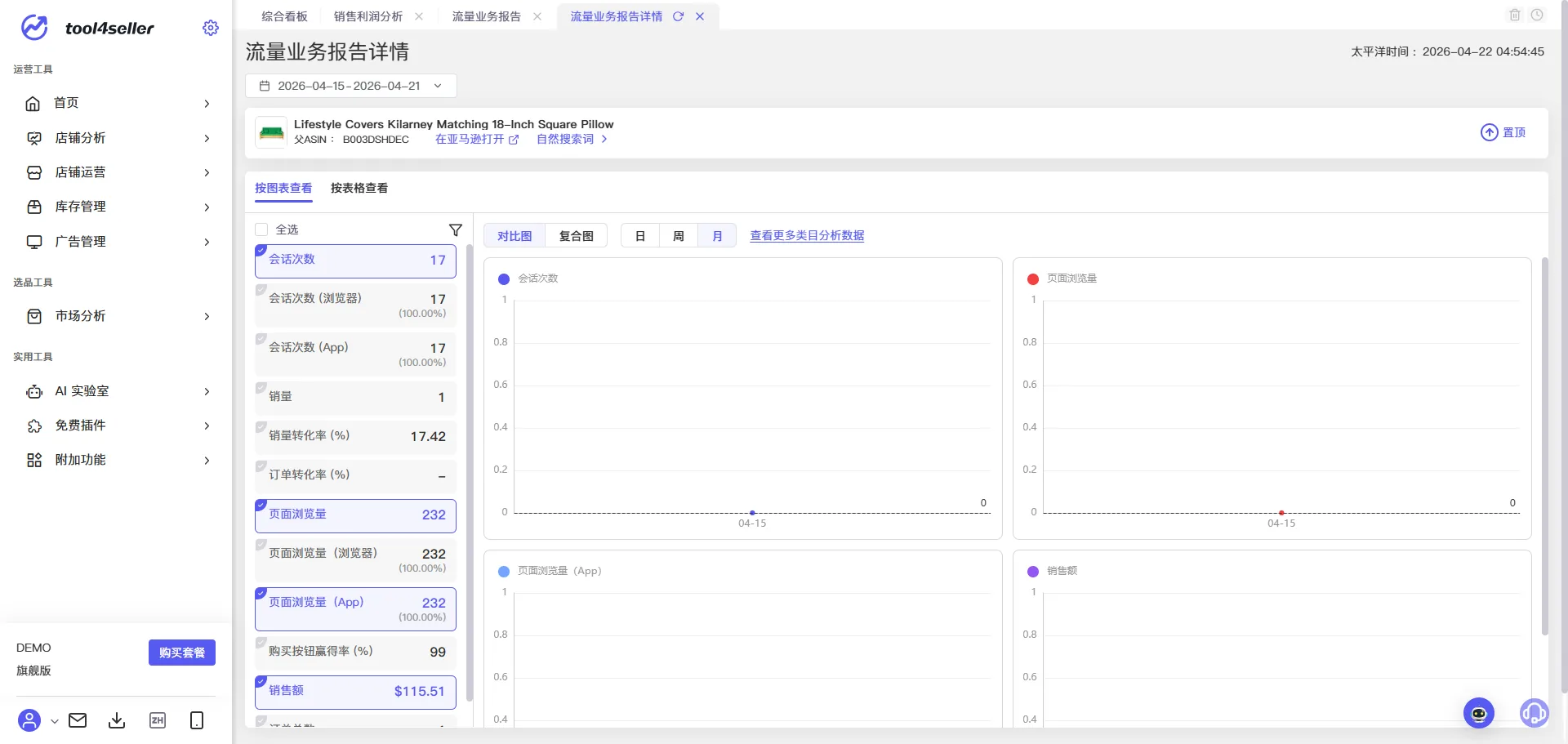The image size is (1568, 744).
Task: Open settings gear next to tool4seller
Action: point(211,28)
